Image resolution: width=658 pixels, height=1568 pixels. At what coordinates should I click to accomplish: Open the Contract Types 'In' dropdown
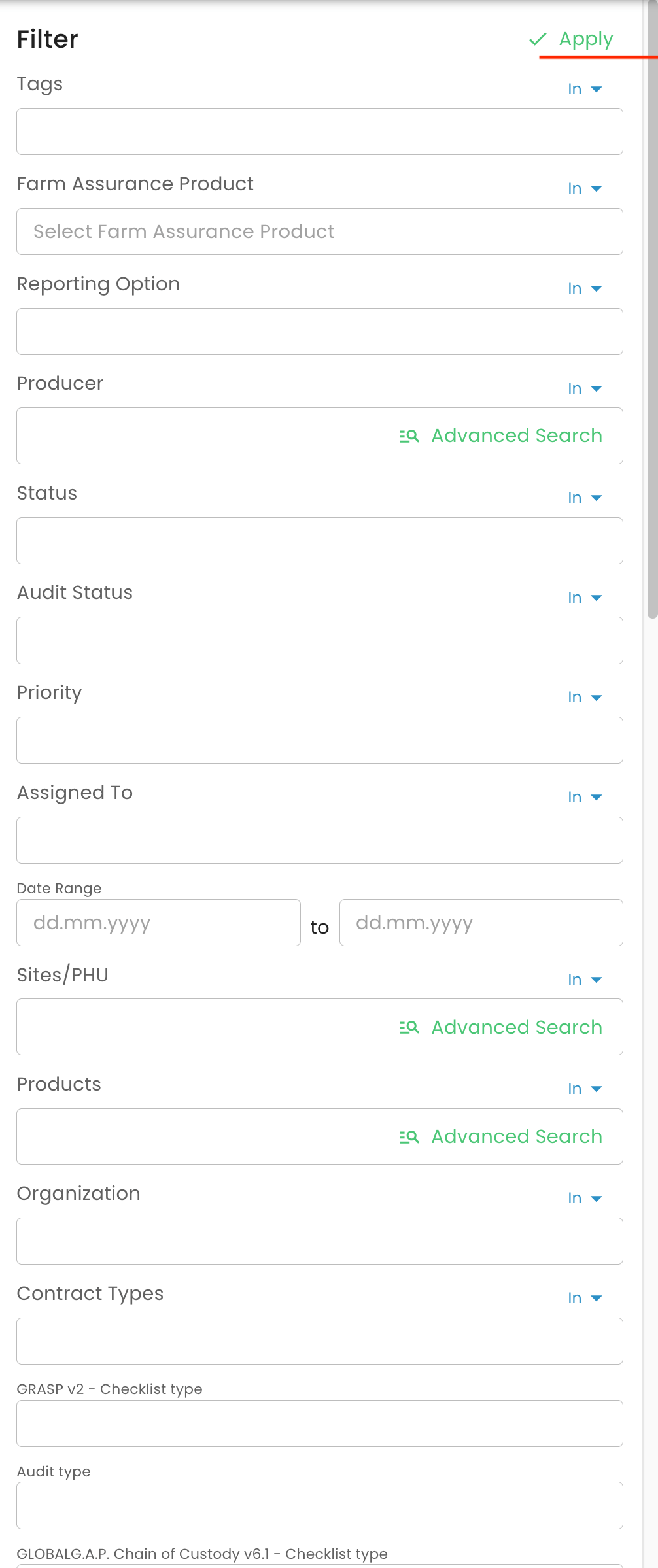tap(585, 1298)
